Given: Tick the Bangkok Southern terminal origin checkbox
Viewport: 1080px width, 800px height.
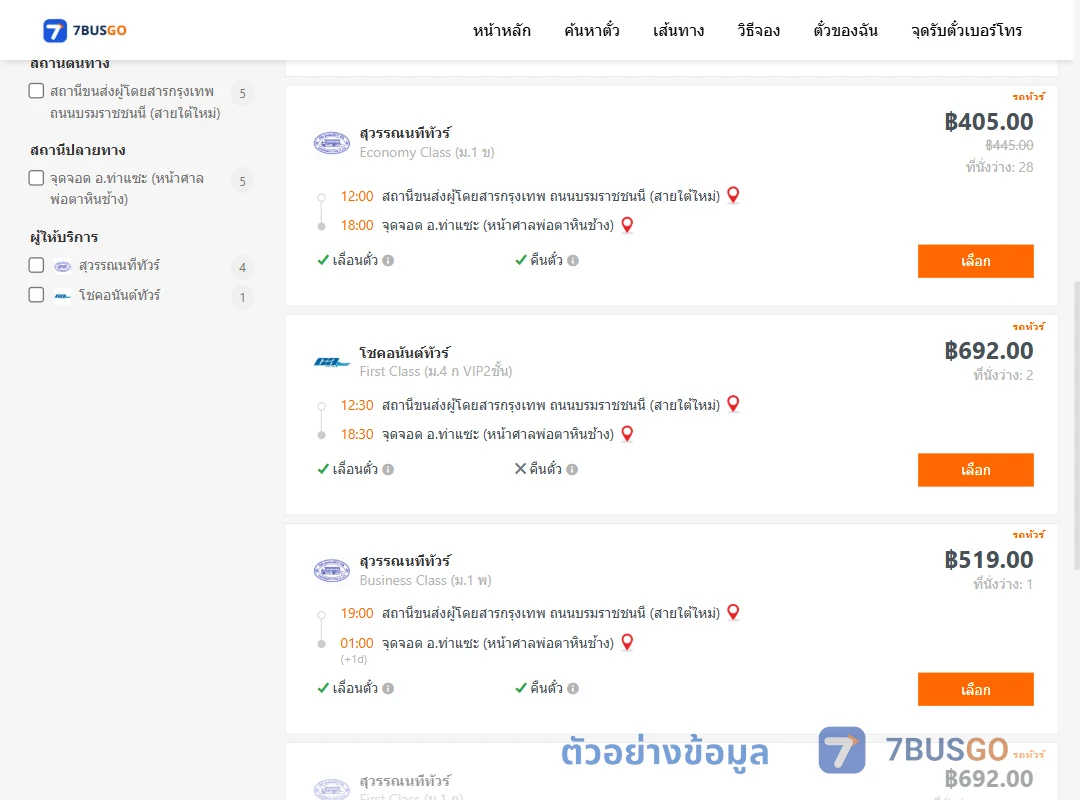Looking at the screenshot, I should (x=37, y=91).
